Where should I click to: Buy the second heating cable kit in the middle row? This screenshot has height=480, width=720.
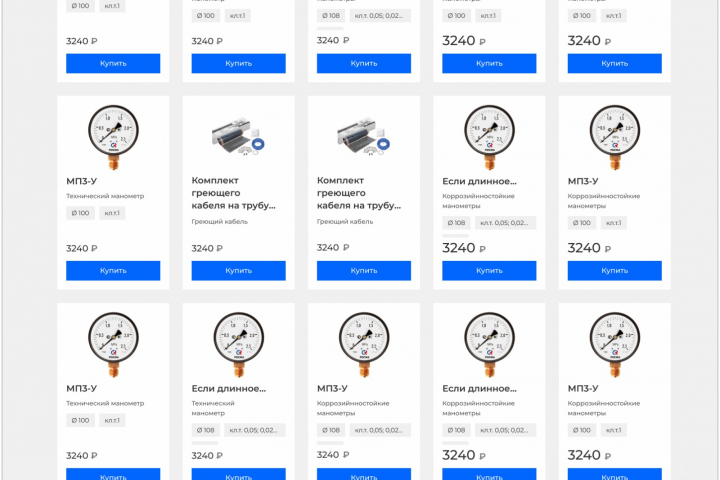[x=364, y=271]
